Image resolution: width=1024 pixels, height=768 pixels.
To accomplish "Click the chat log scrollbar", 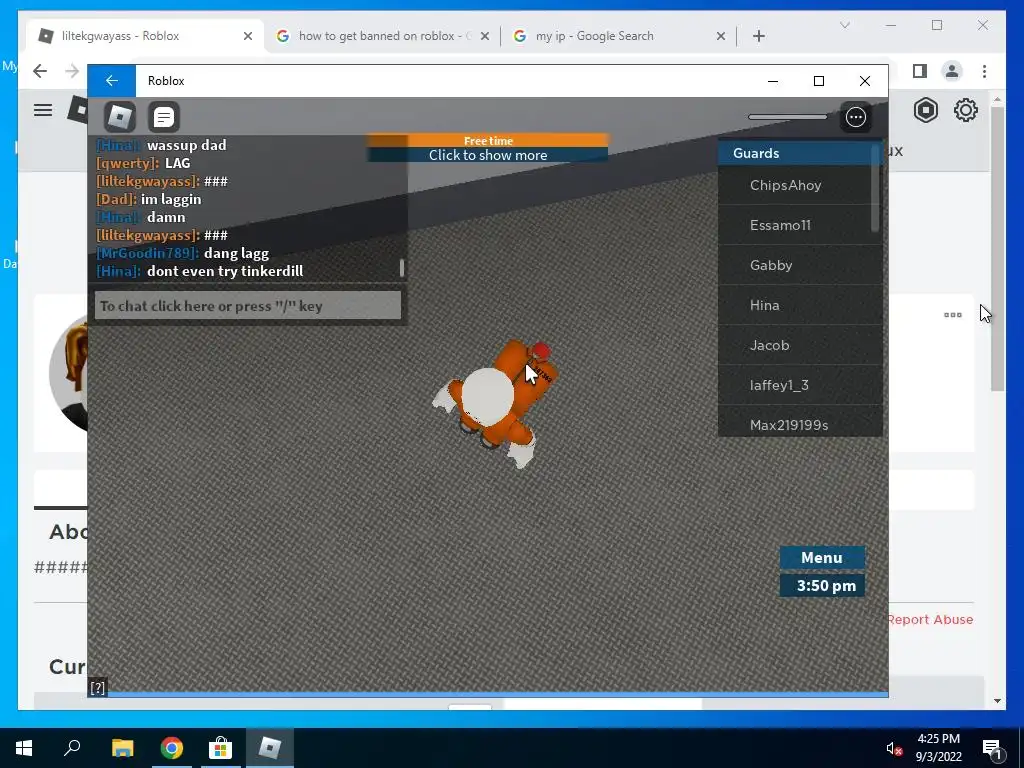I will point(402,268).
